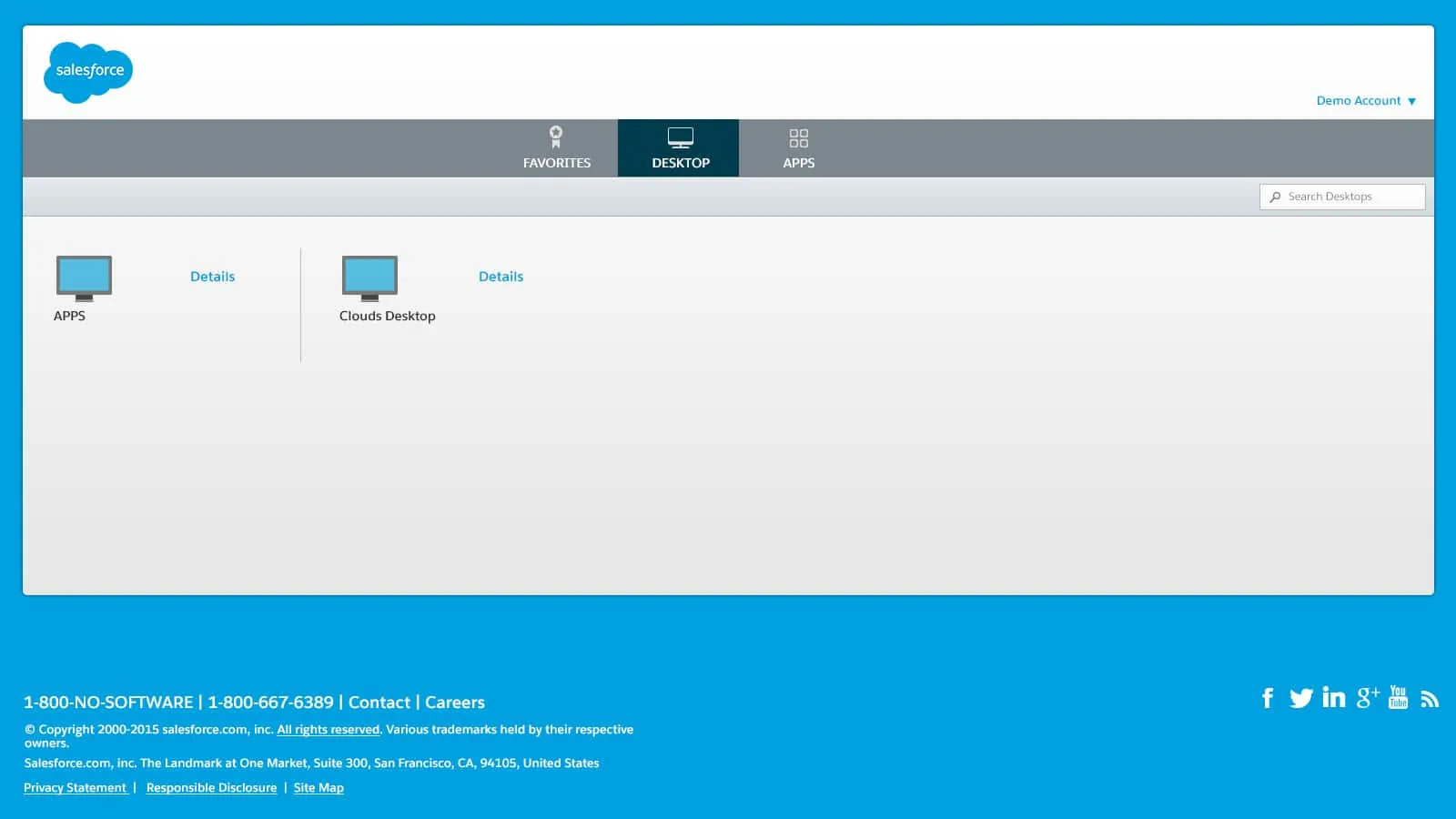The image size is (1456, 819).
Task: Expand the Demo Account dropdown
Action: (1366, 101)
